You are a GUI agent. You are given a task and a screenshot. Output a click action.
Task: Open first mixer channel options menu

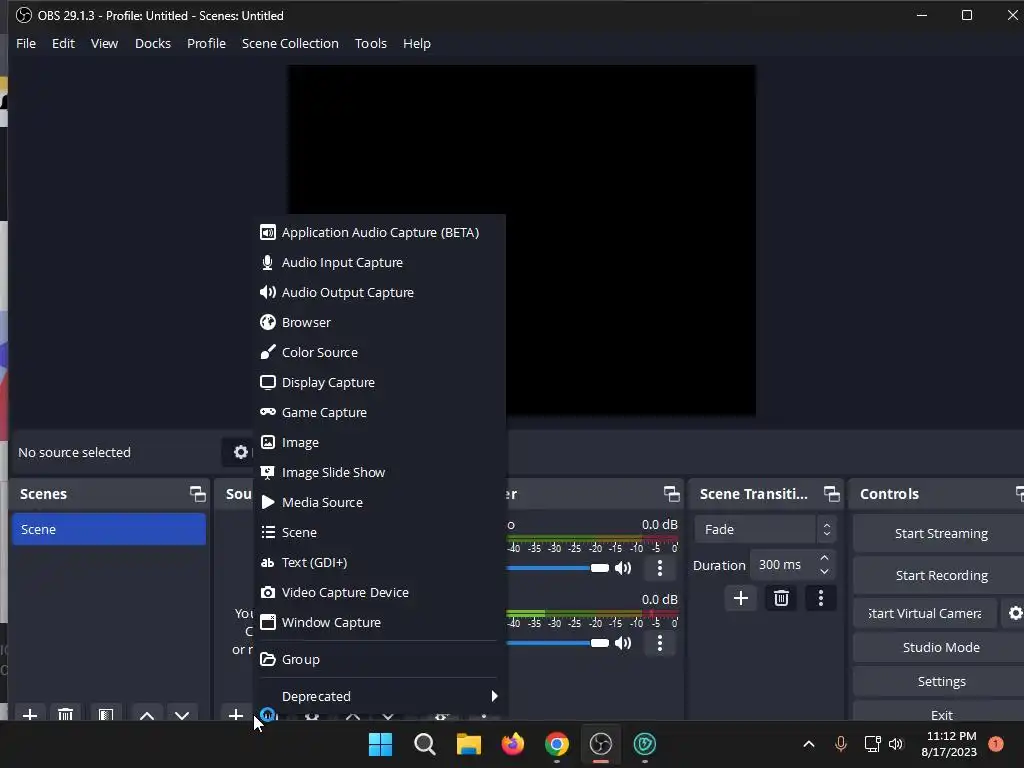(660, 568)
